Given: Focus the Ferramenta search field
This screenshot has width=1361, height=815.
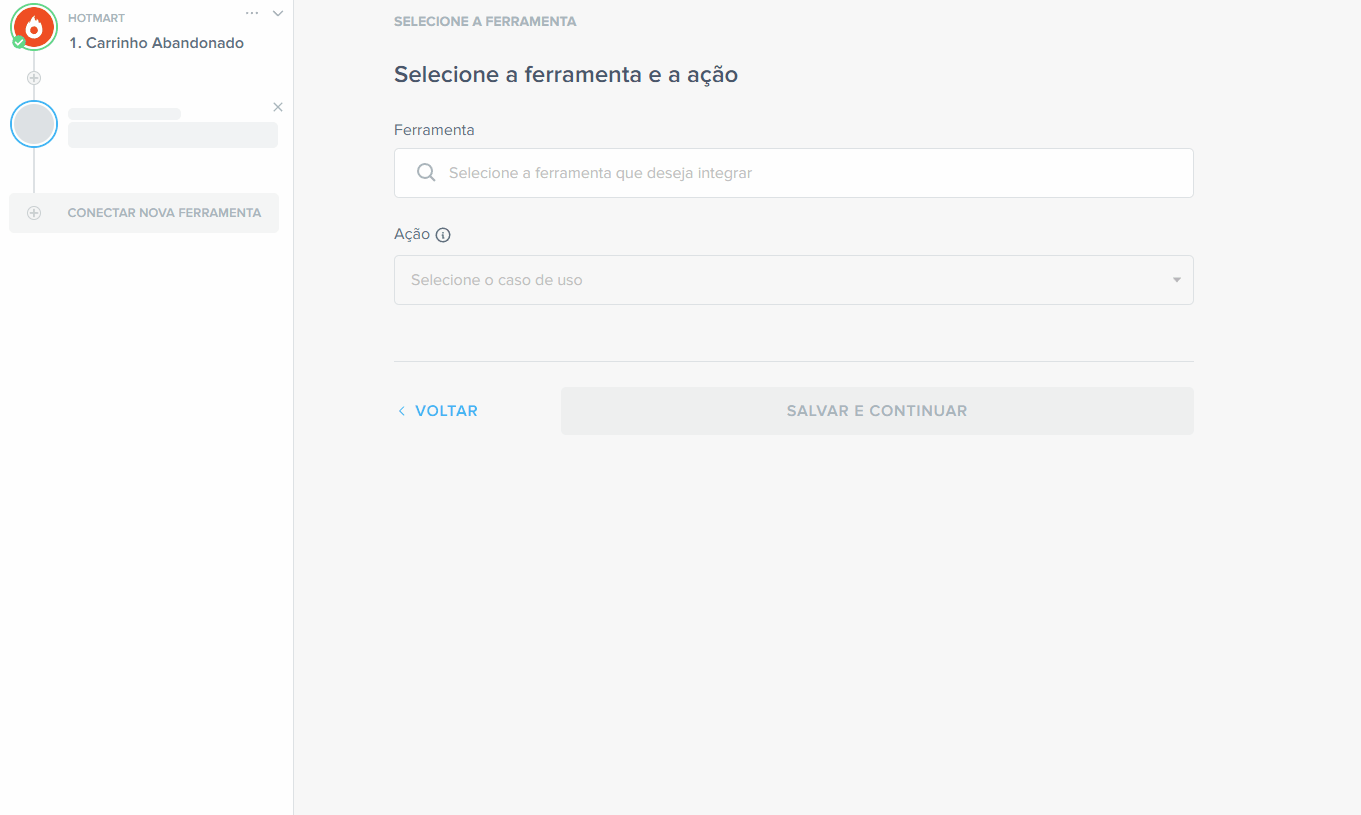Looking at the screenshot, I should click(794, 173).
